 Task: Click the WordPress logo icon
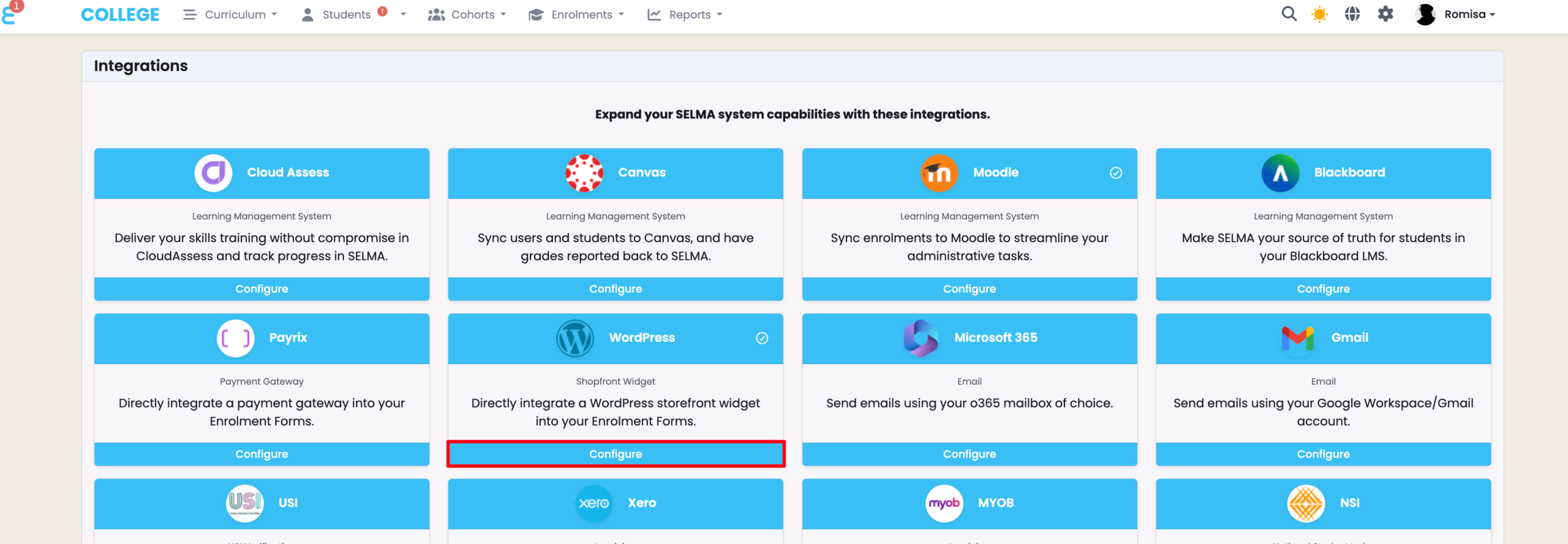coord(575,338)
